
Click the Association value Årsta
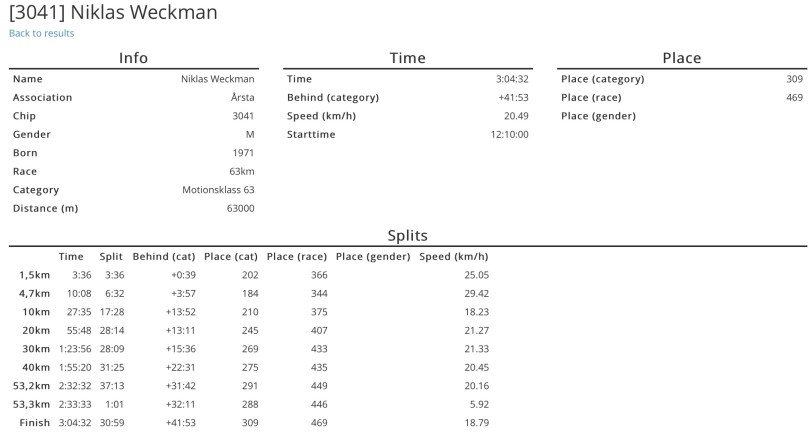[x=242, y=98]
